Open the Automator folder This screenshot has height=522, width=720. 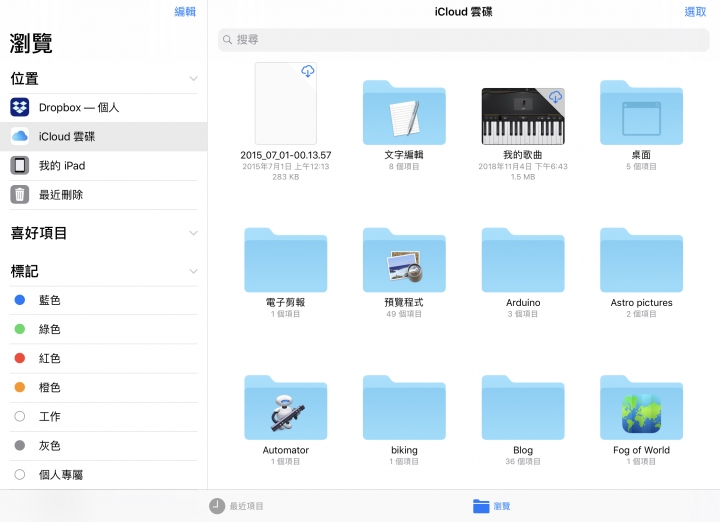pos(286,408)
